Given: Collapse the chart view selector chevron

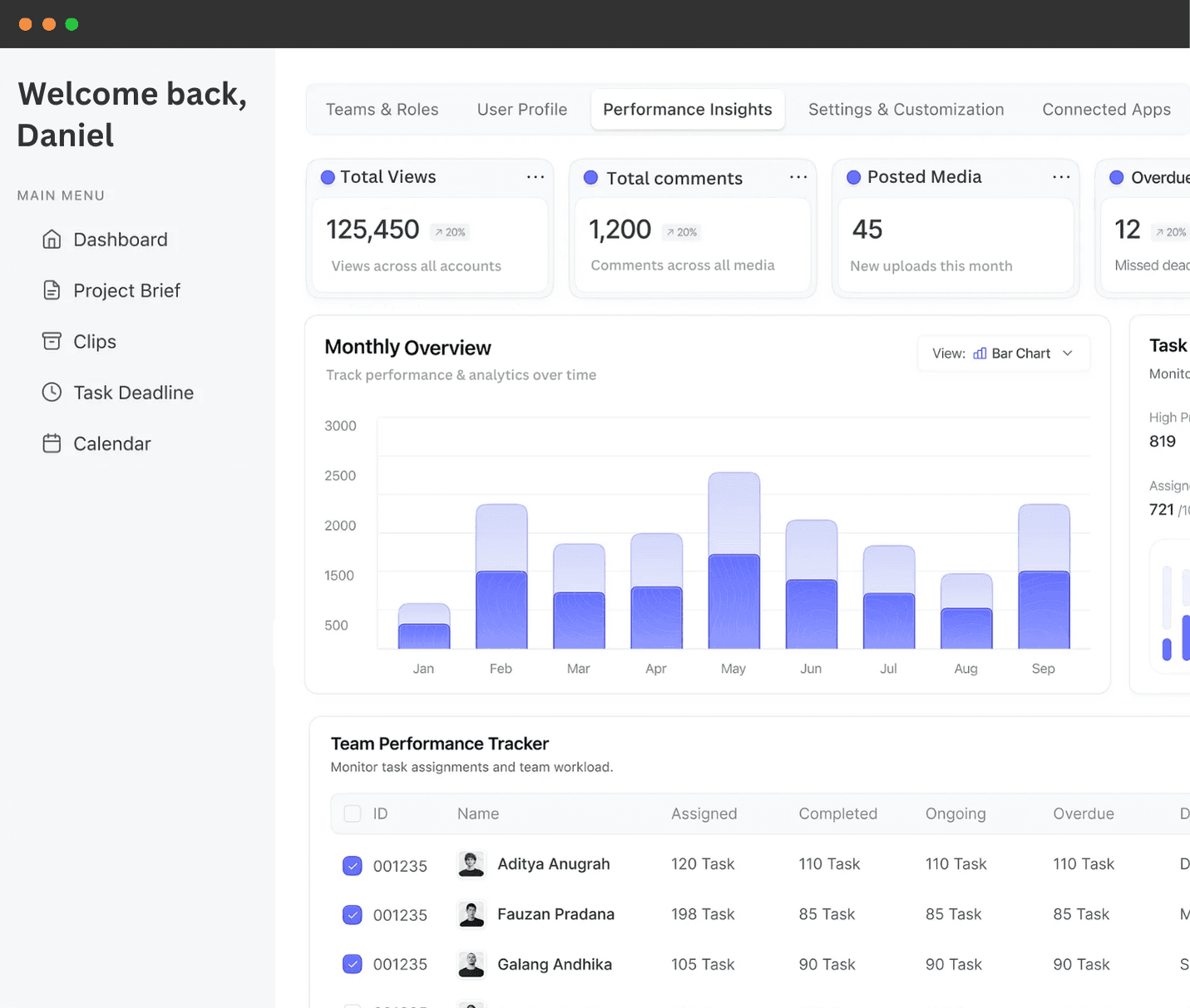Looking at the screenshot, I should click(1069, 353).
